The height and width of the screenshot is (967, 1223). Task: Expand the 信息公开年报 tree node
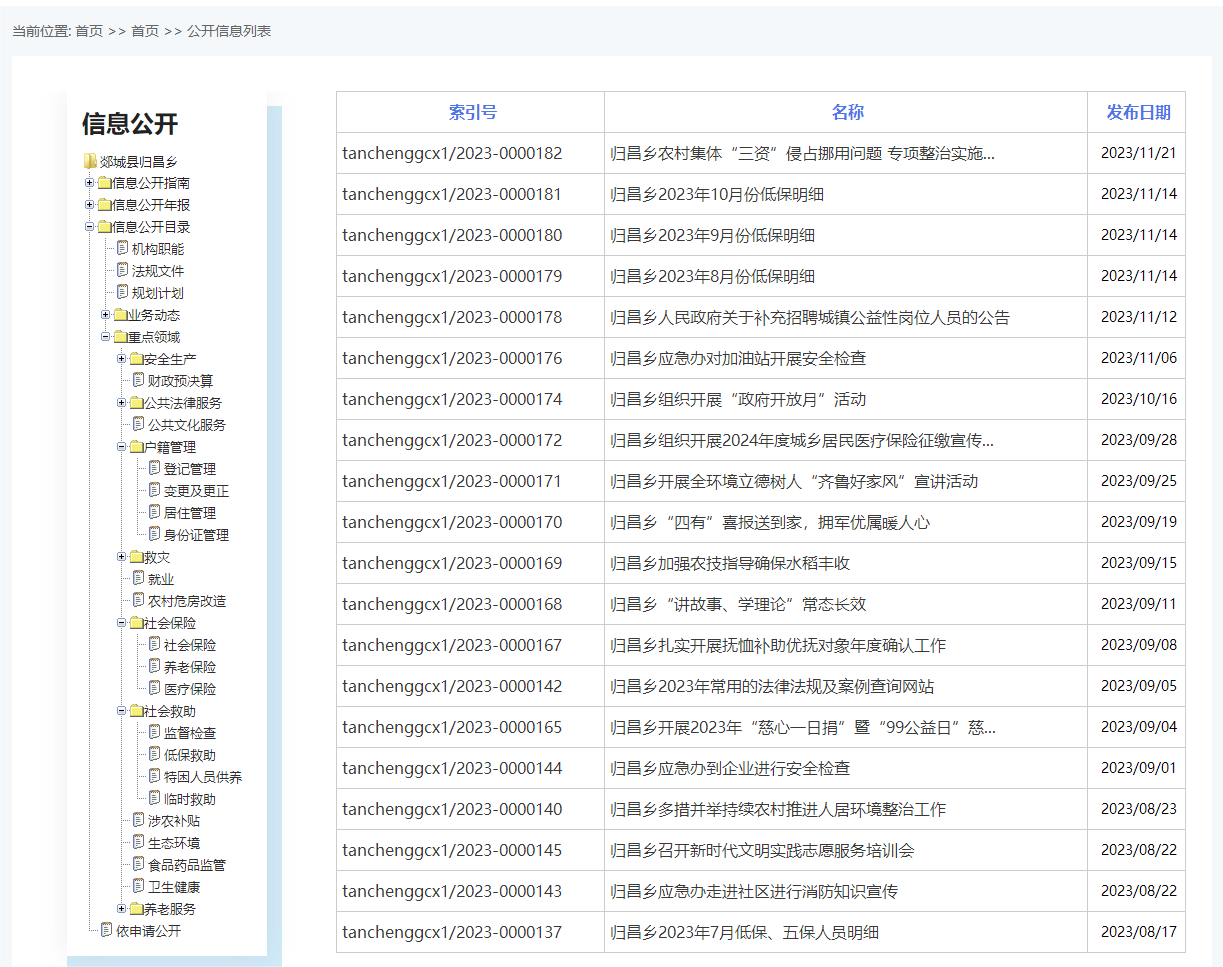(x=89, y=205)
